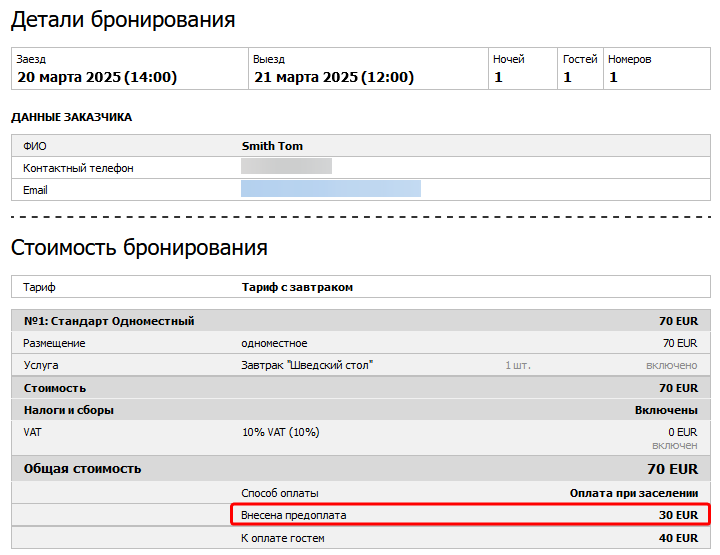The height and width of the screenshot is (555, 720).
Task: Click the 'включено' service status
Action: coord(672,365)
